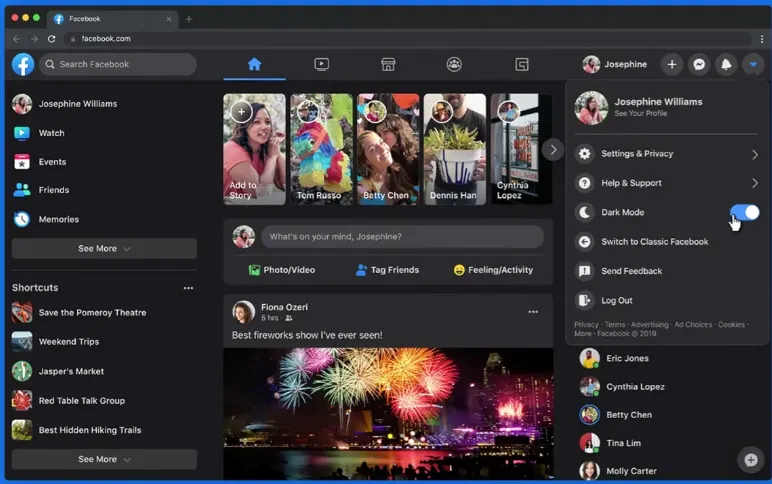
Task: Expand See More under Shortcuts
Action: (104, 459)
